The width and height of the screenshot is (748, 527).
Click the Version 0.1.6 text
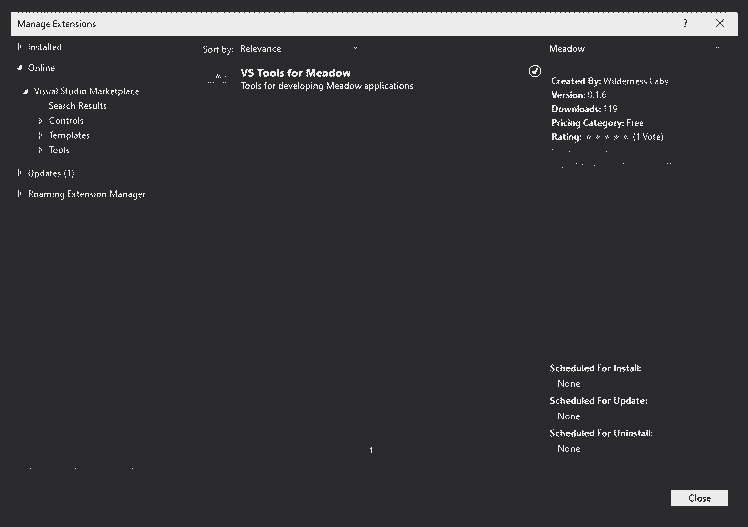(x=579, y=95)
